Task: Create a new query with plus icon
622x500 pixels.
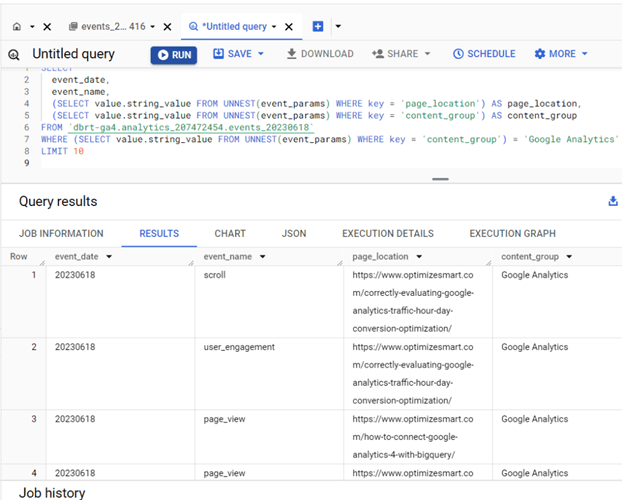Action: [x=318, y=27]
